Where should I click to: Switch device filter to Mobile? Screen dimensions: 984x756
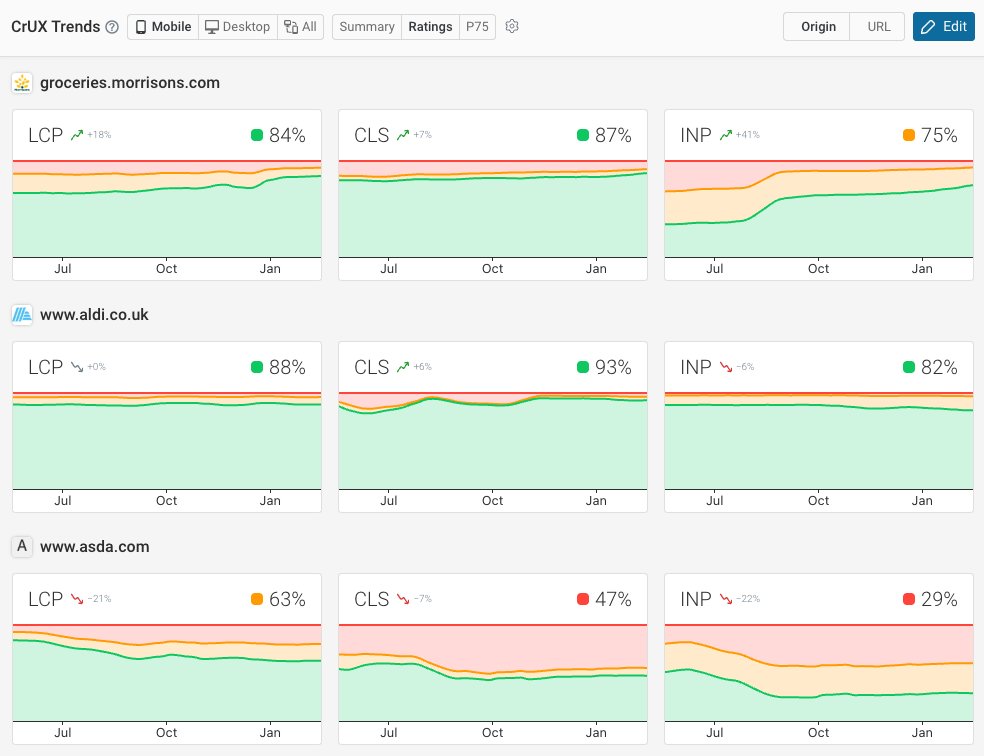(x=162, y=27)
